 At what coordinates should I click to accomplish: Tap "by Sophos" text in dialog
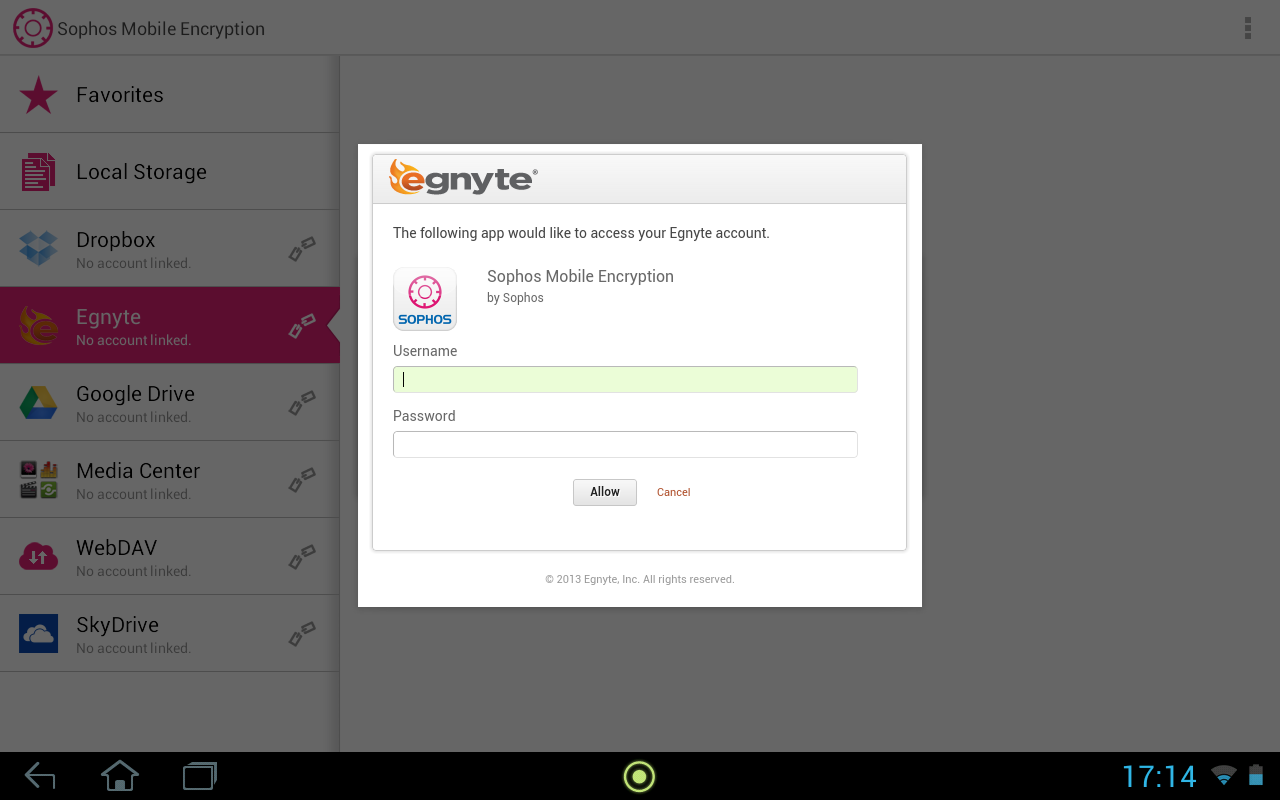tap(515, 298)
